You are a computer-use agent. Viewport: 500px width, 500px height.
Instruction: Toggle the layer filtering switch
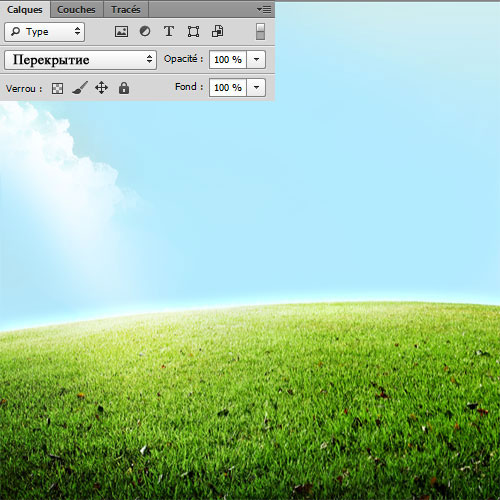point(260,32)
